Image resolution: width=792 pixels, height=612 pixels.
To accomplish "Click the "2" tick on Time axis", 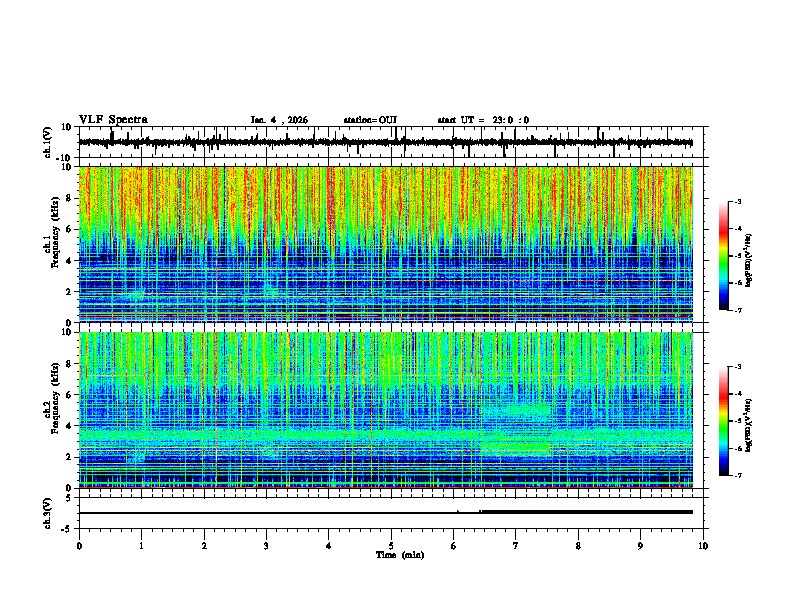I will [204, 546].
